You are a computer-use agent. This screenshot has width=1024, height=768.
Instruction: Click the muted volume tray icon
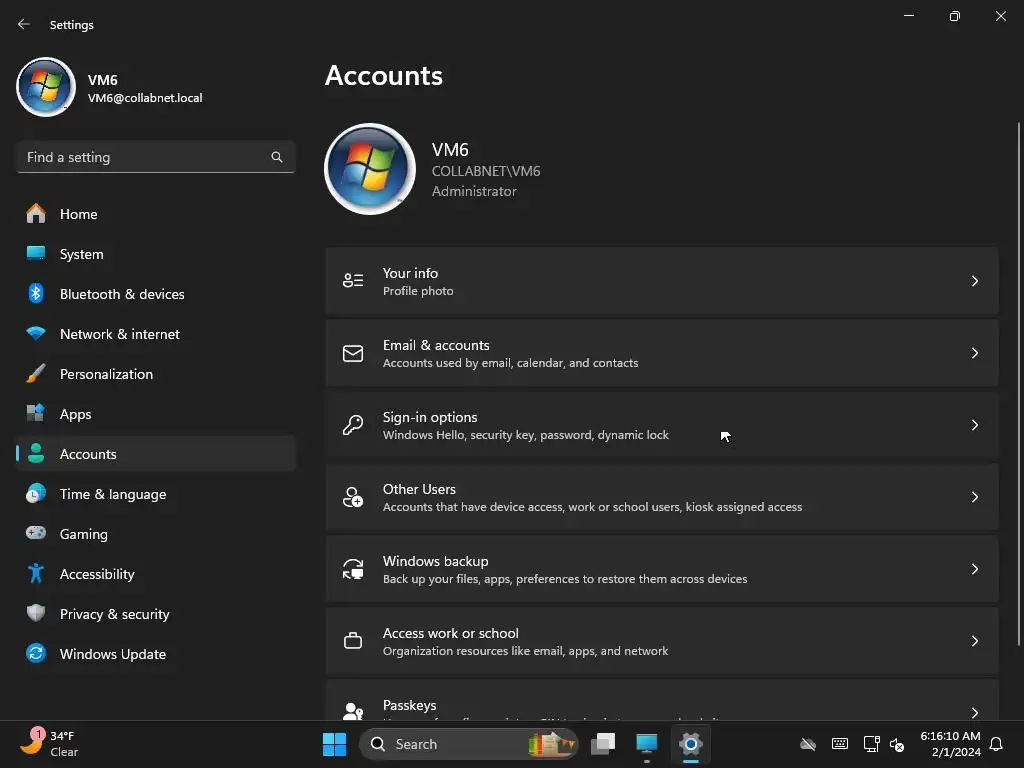pyautogui.click(x=897, y=744)
